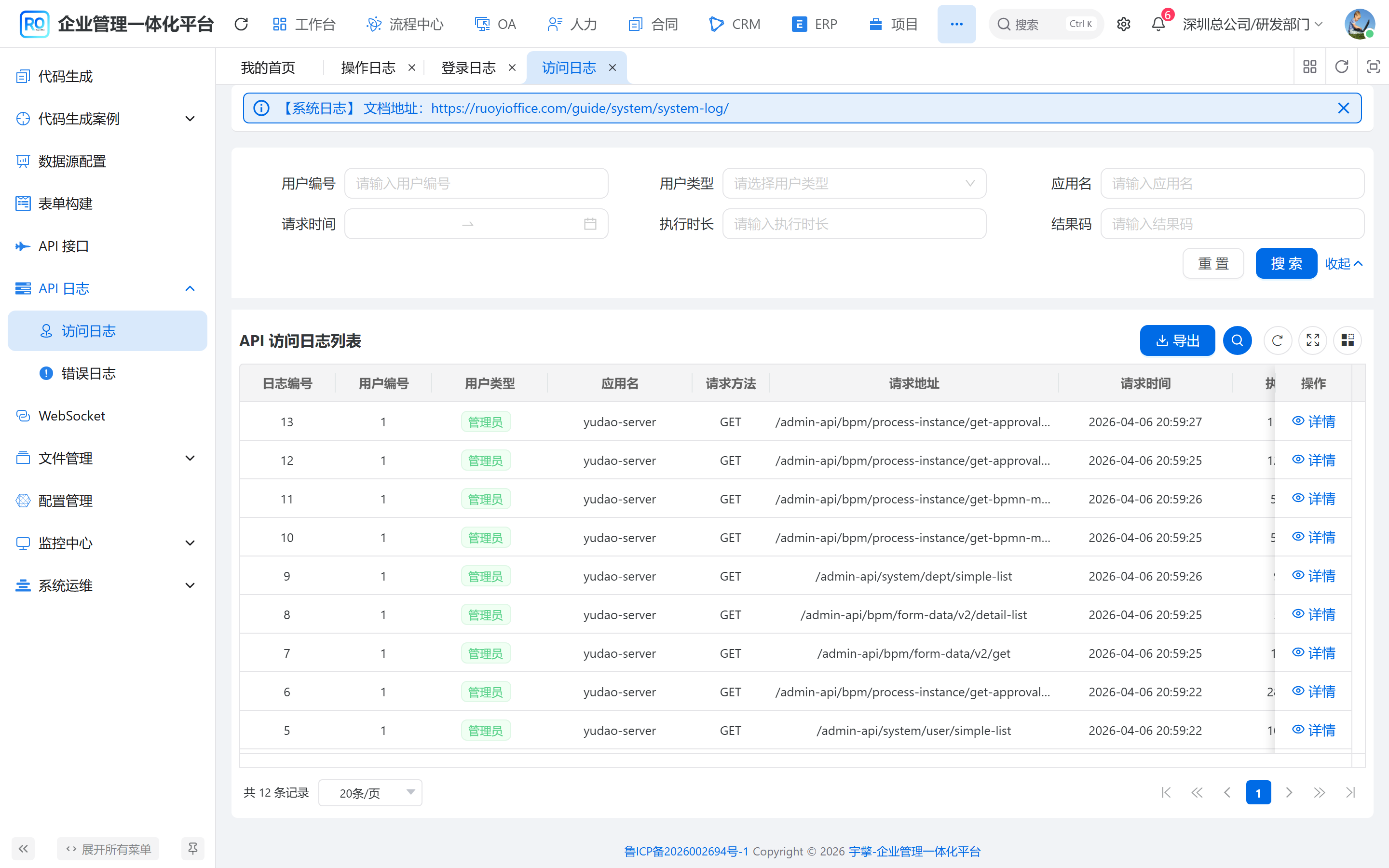Image resolution: width=1389 pixels, height=868 pixels.
Task: View 详情 for log number 9
Action: (x=1313, y=576)
